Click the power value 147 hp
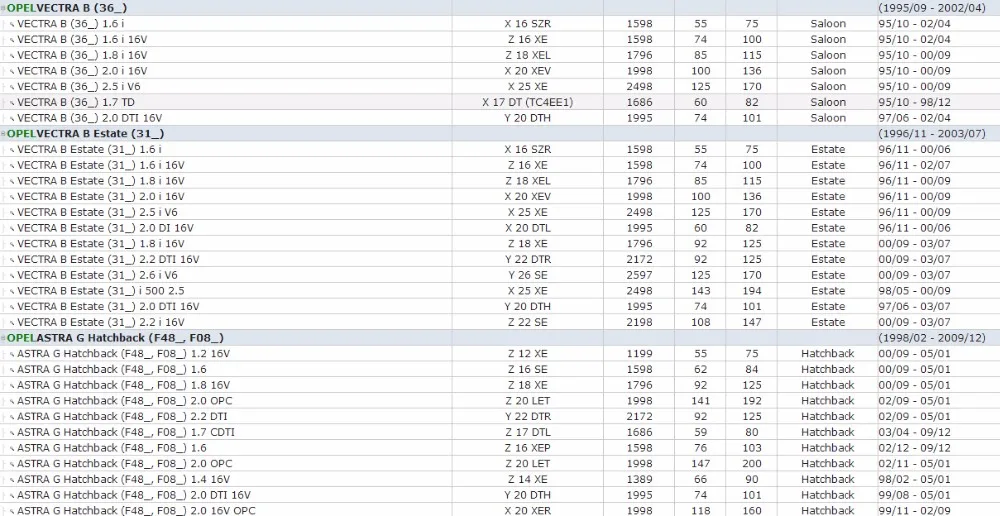This screenshot has height=516, width=1000. coord(752,322)
